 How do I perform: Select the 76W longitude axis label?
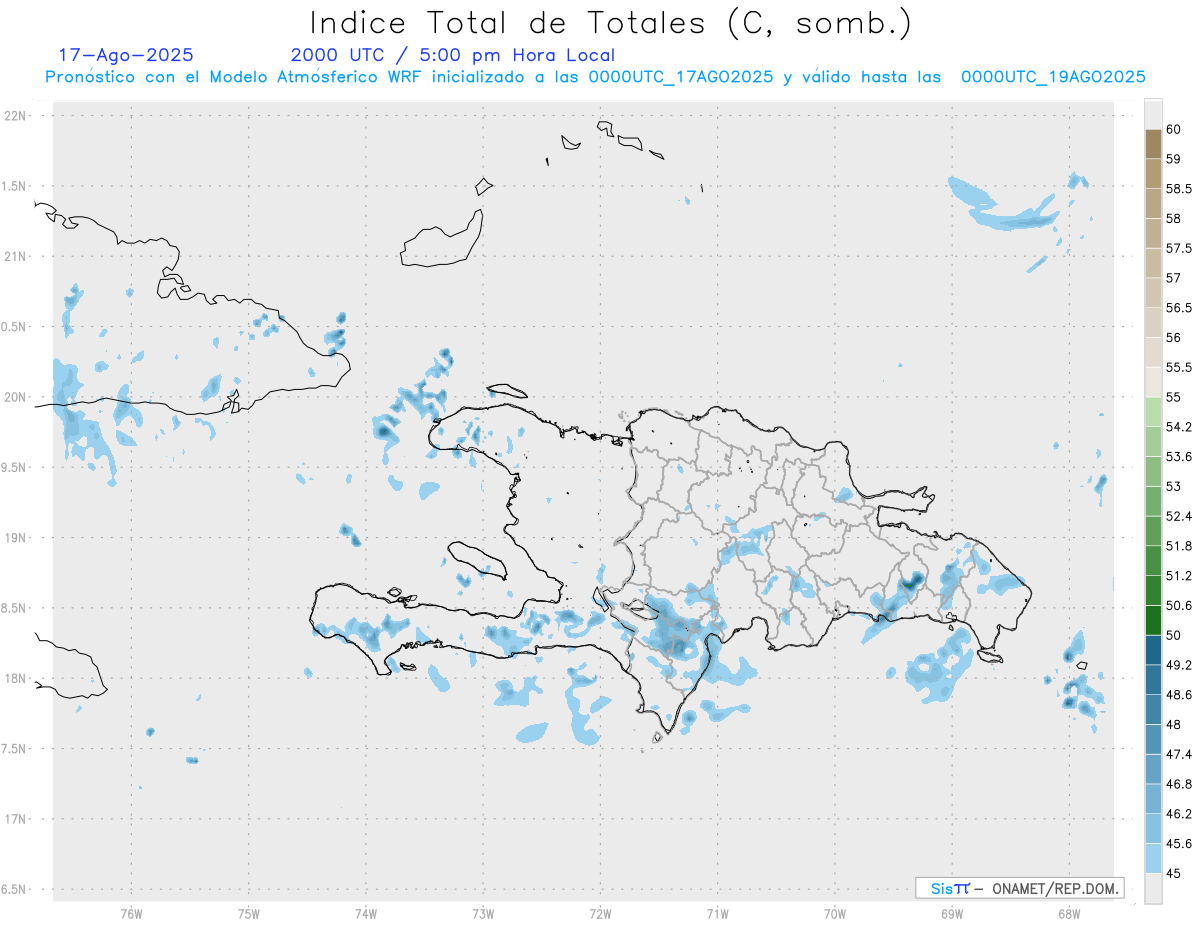click(131, 914)
